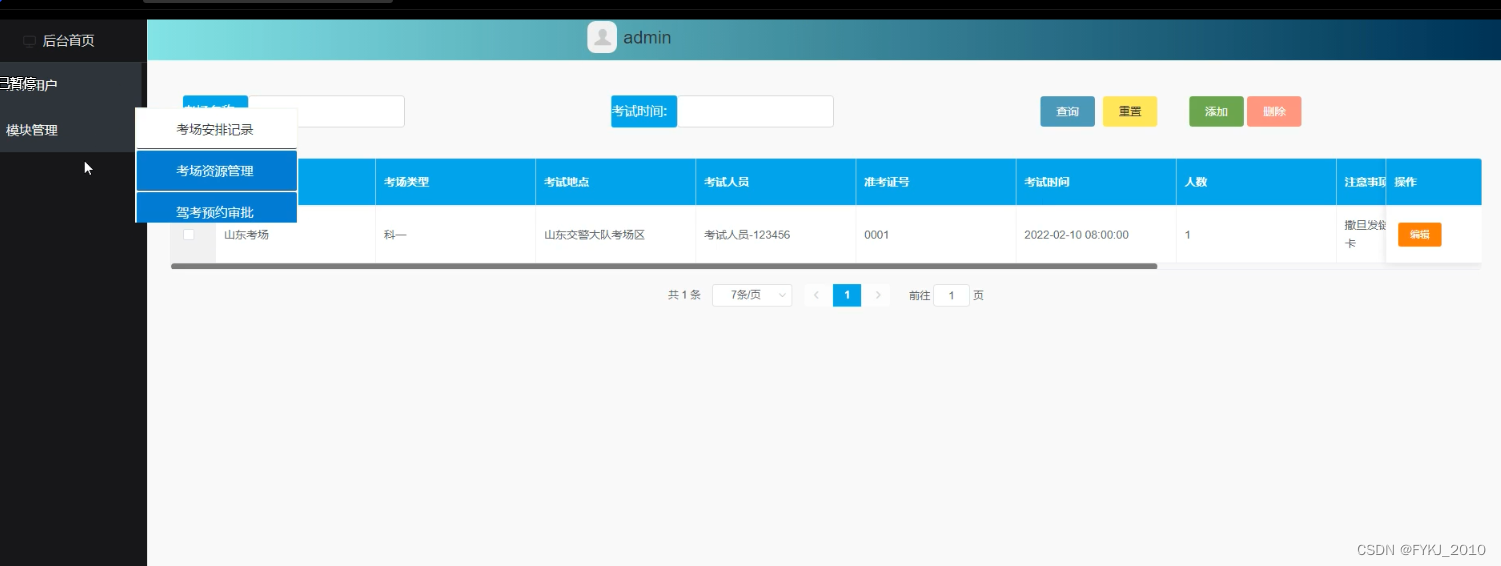Click the 考试时间: blue field label
Image resolution: width=1501 pixels, height=566 pixels.
644,111
